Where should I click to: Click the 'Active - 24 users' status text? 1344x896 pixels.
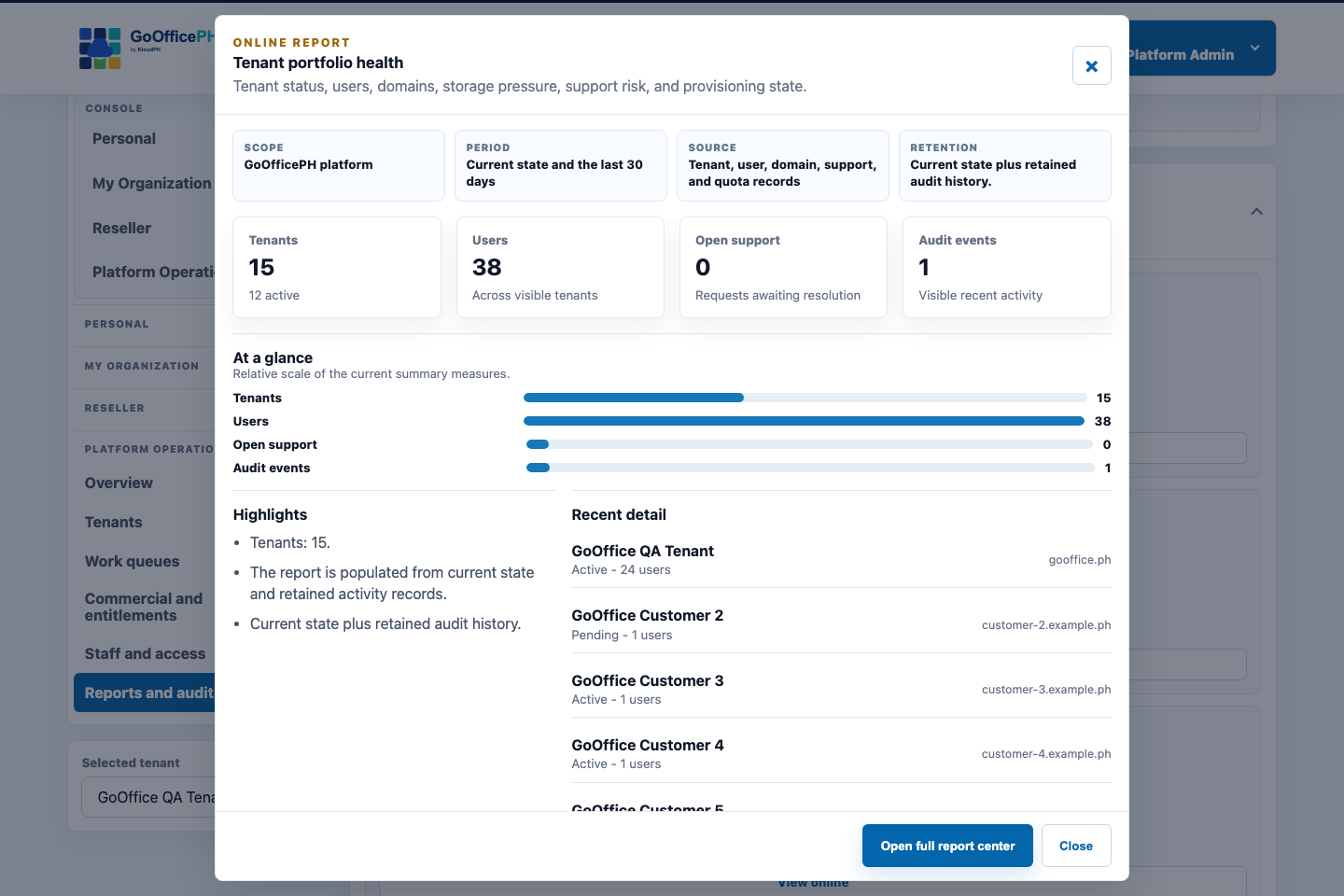pyautogui.click(x=622, y=570)
